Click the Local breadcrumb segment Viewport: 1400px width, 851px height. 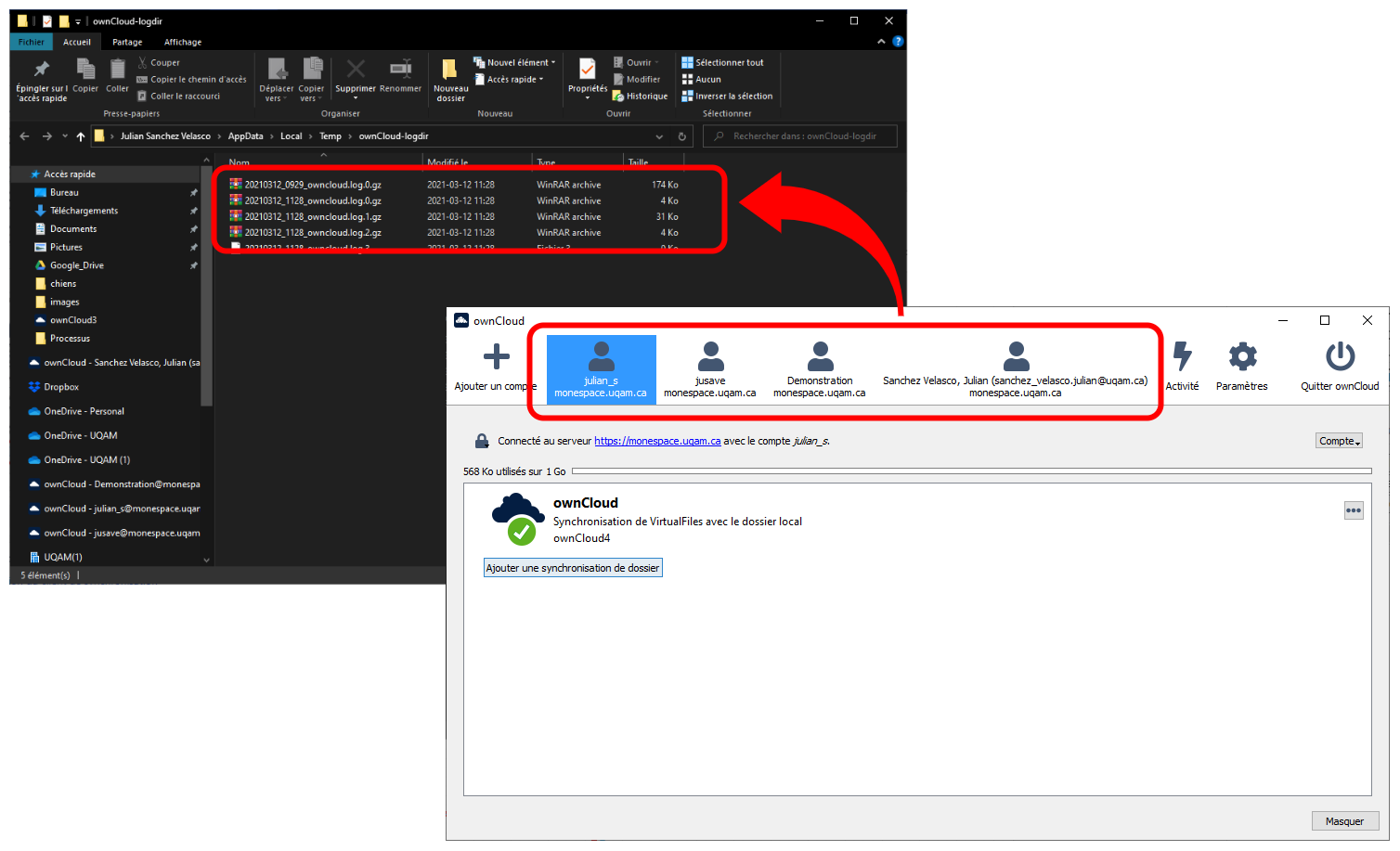(292, 136)
